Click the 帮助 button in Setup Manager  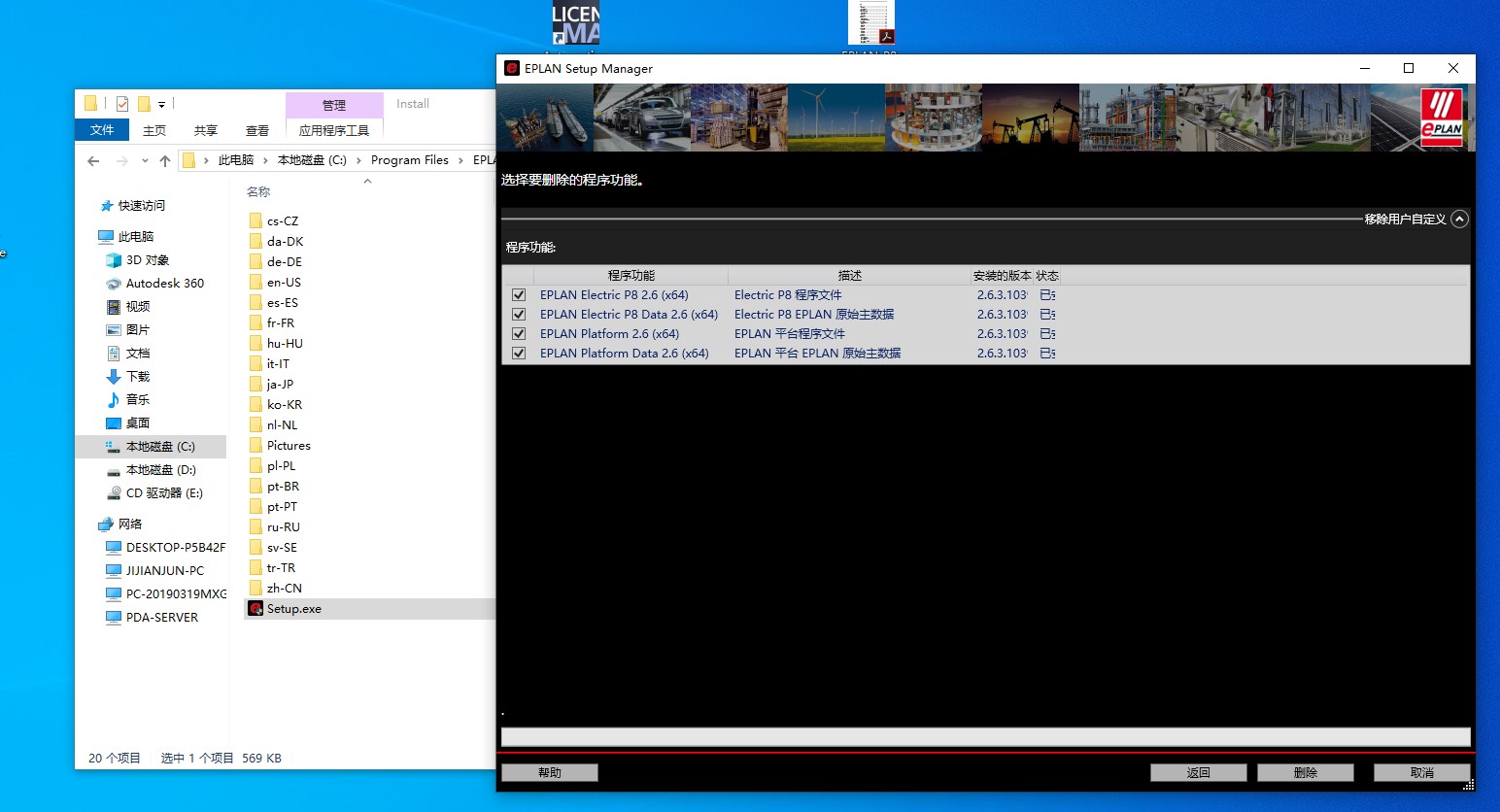point(550,773)
